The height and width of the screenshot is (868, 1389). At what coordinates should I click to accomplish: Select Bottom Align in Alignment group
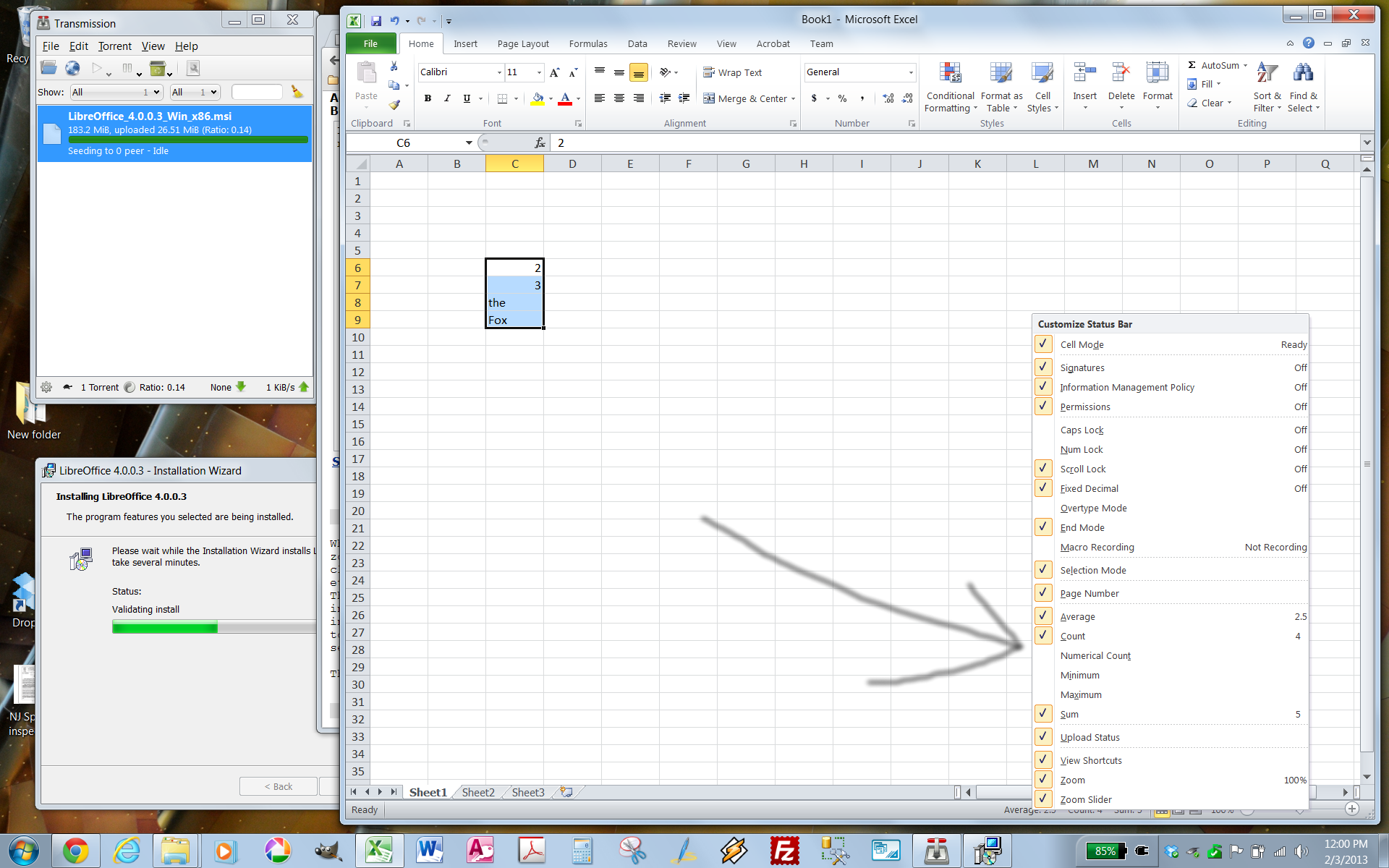point(638,72)
